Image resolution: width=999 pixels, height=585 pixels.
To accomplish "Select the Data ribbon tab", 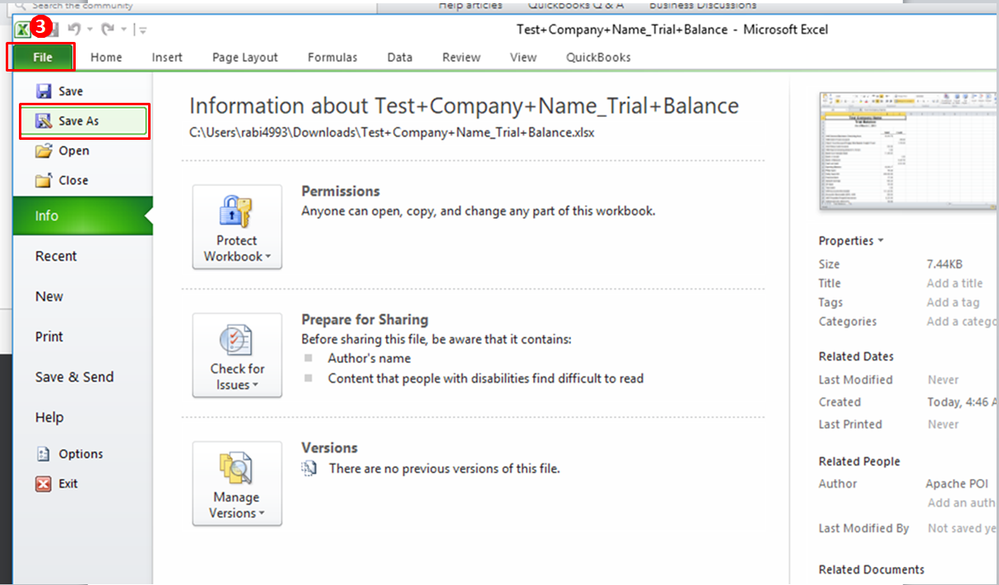I will point(399,57).
